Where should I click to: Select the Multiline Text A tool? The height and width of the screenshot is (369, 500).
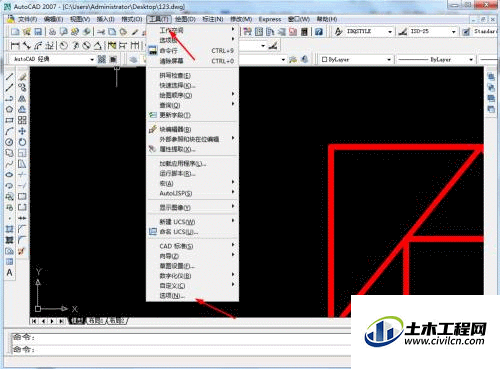[9, 273]
